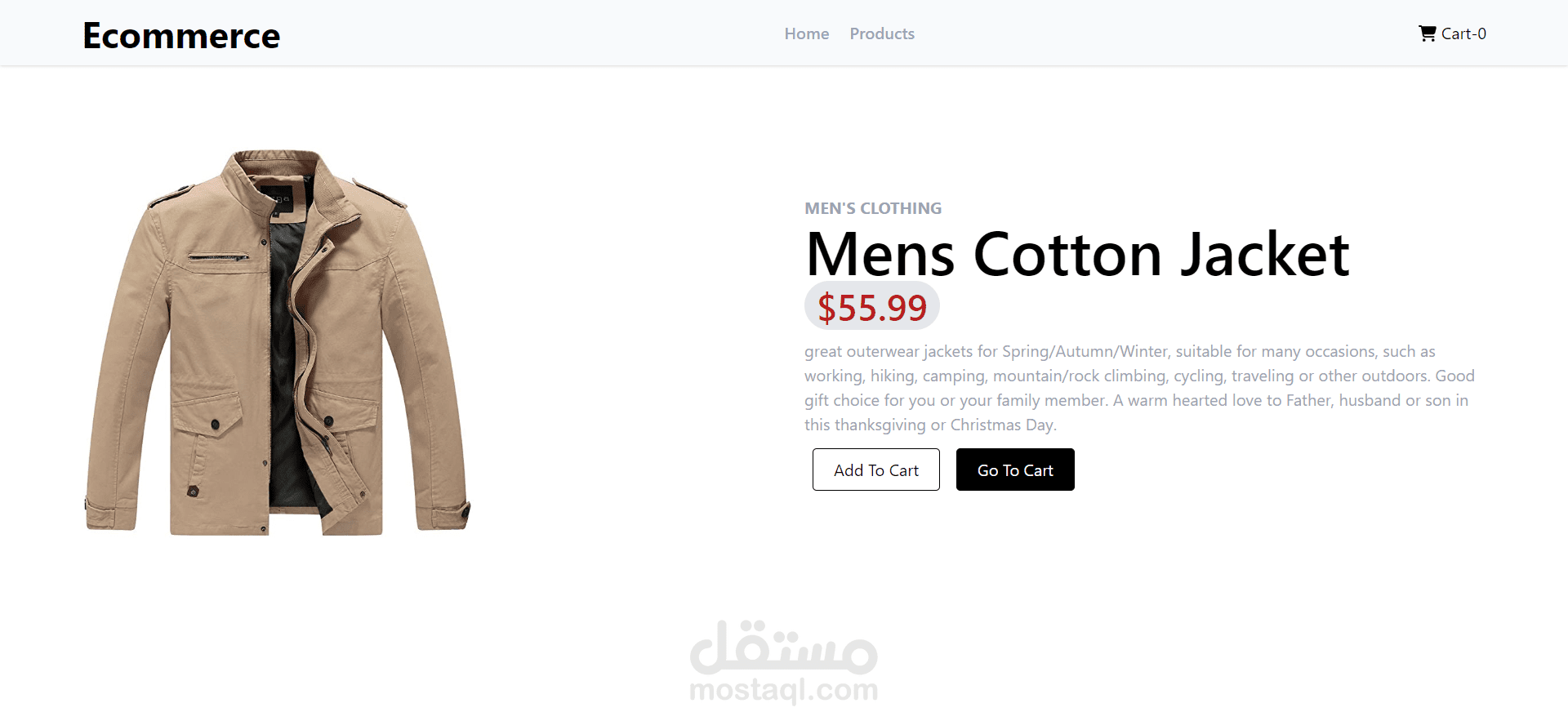Click the Cart-0 counter text
The height and width of the screenshot is (721, 1568).
1463,33
